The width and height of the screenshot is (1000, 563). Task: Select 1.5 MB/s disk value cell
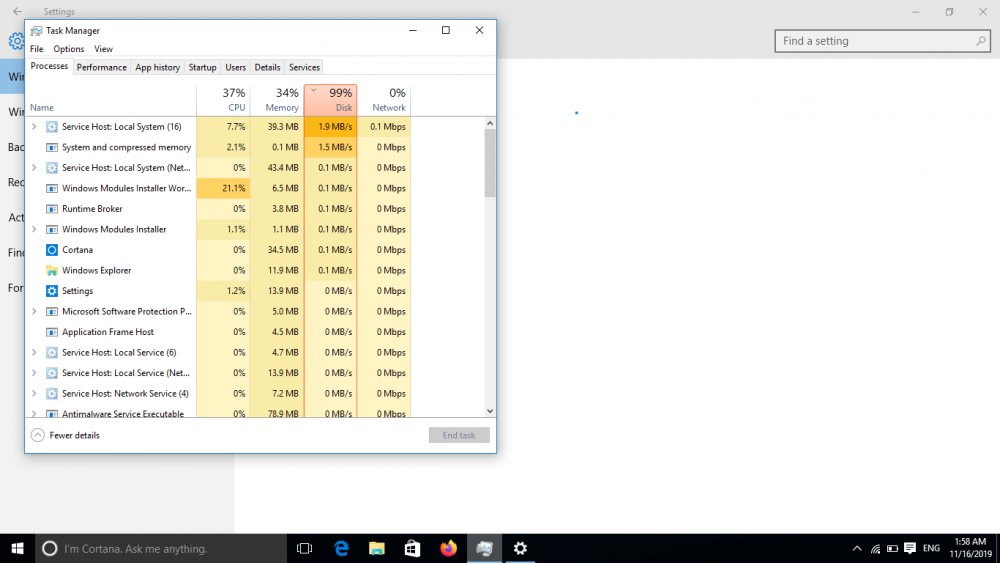click(330, 147)
